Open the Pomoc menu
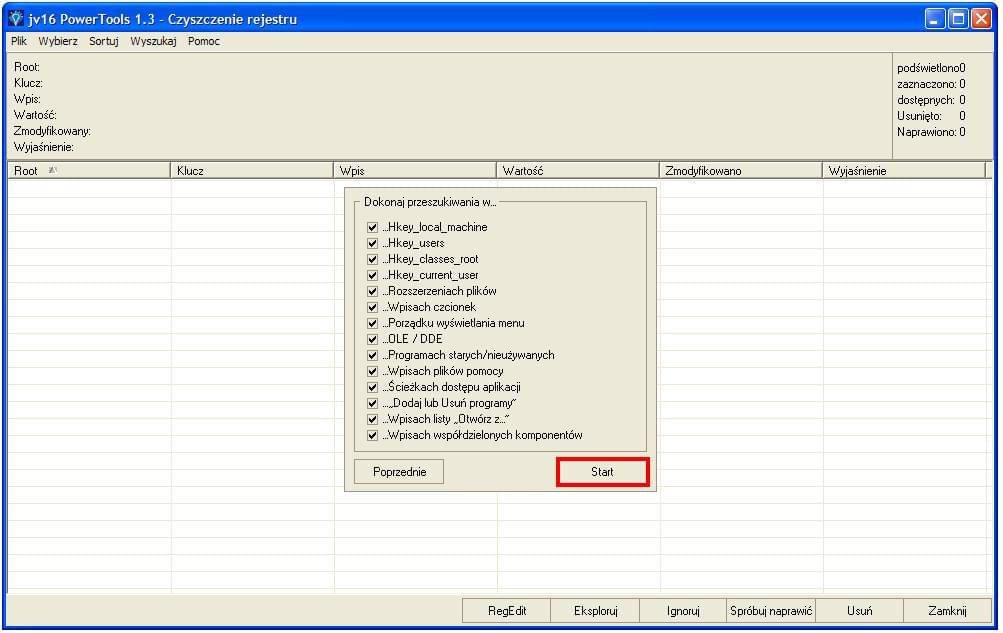Image resolution: width=1003 pixels, height=633 pixels. pos(204,41)
